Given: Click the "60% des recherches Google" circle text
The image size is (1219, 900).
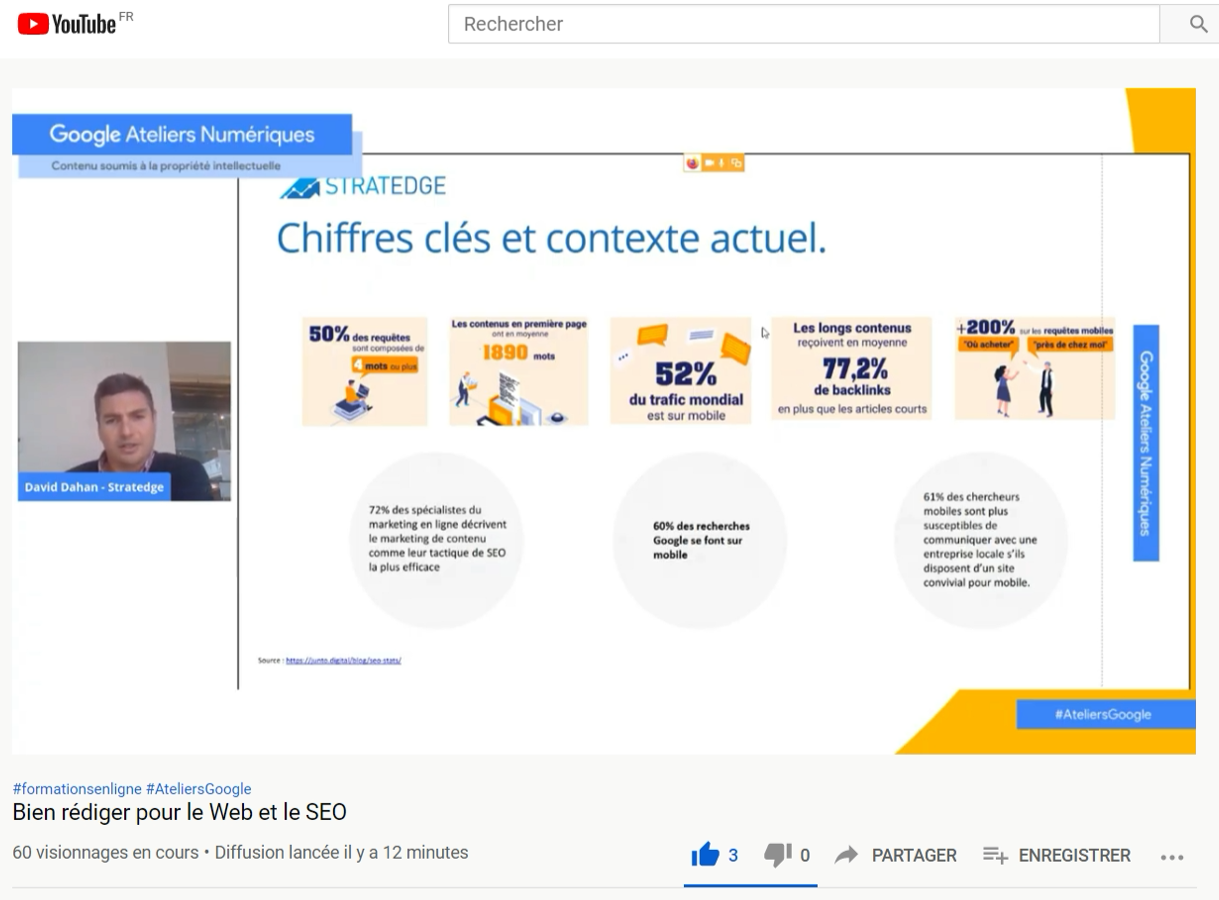Looking at the screenshot, I should tap(701, 540).
